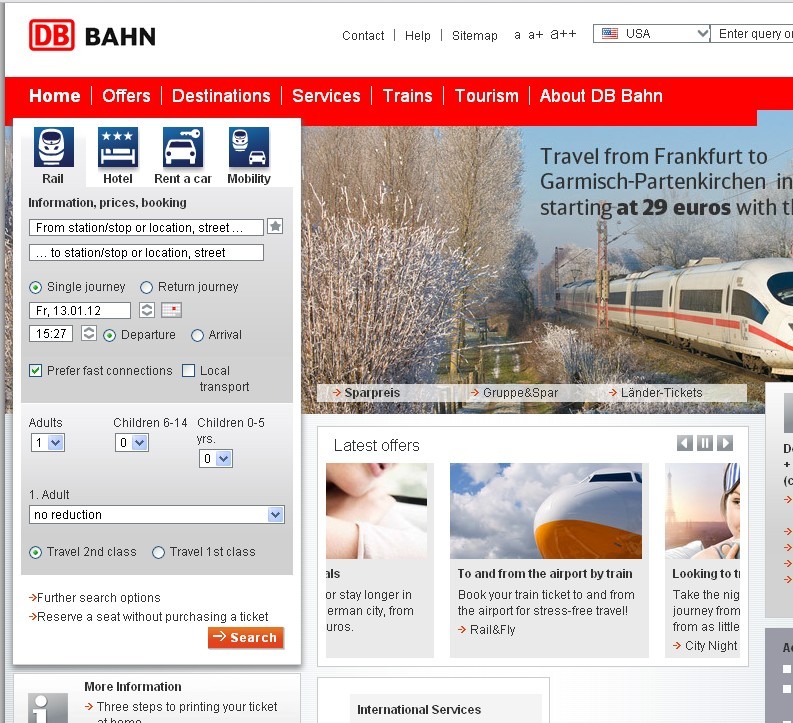Click the DB Bahn logo
This screenshot has width=793, height=723.
[x=93, y=35]
